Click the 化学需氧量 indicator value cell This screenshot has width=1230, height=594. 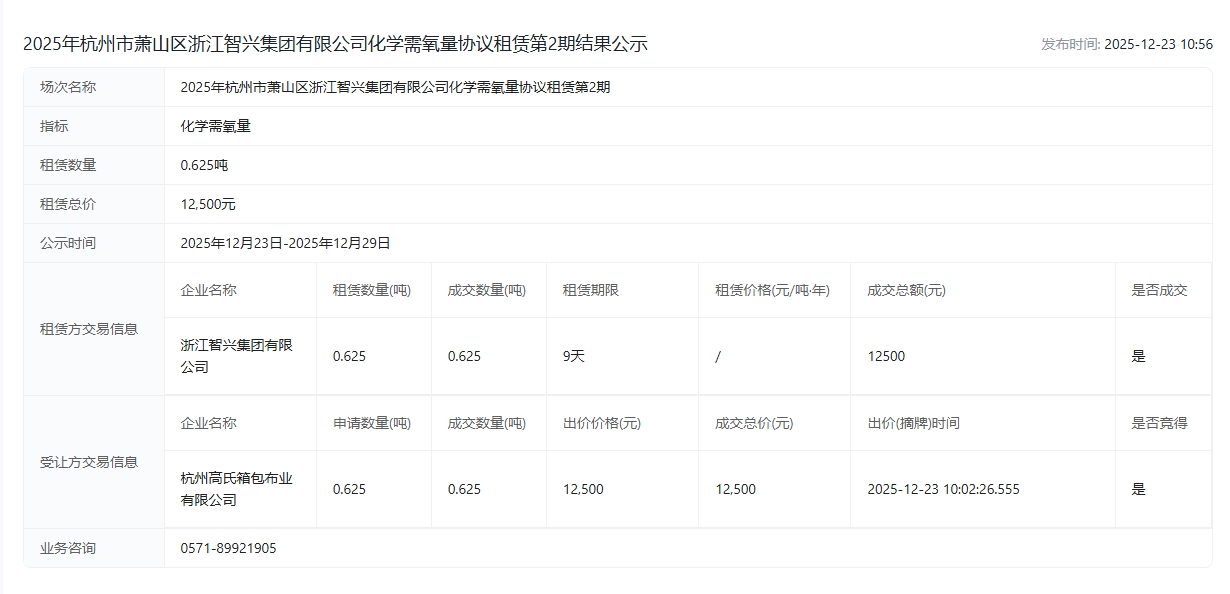pos(215,126)
